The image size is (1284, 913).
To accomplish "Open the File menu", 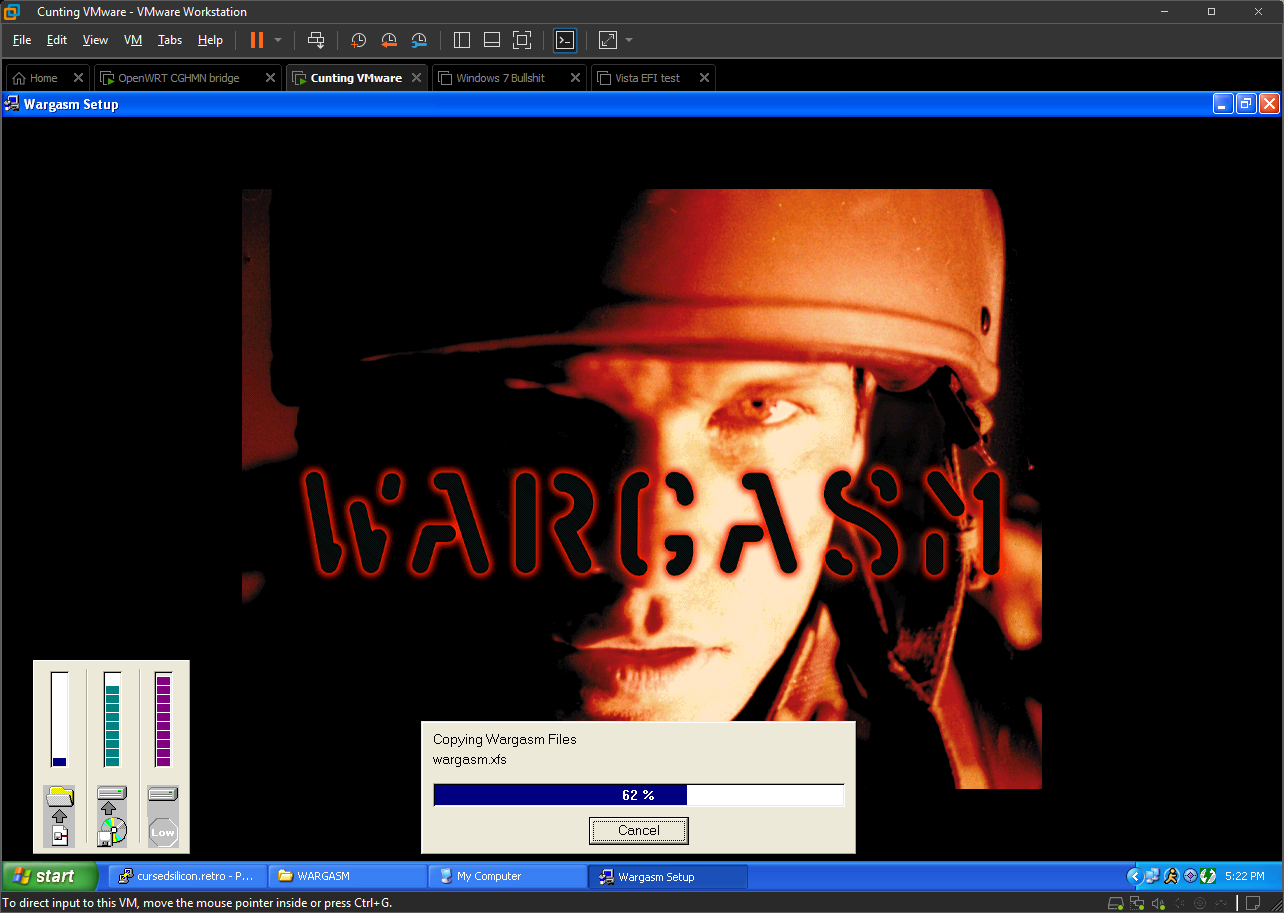I will [22, 40].
